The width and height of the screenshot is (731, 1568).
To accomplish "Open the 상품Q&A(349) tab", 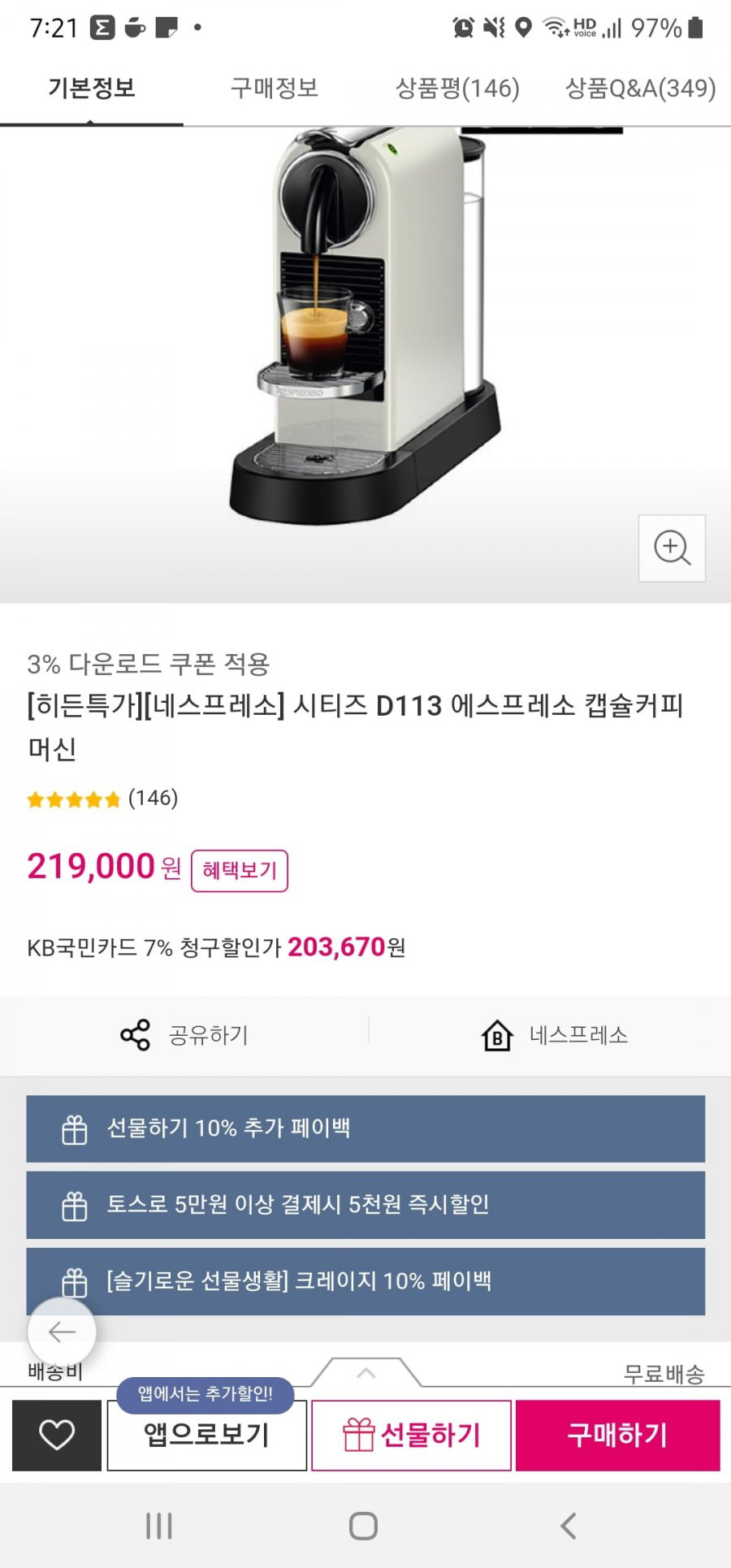I will point(640,88).
